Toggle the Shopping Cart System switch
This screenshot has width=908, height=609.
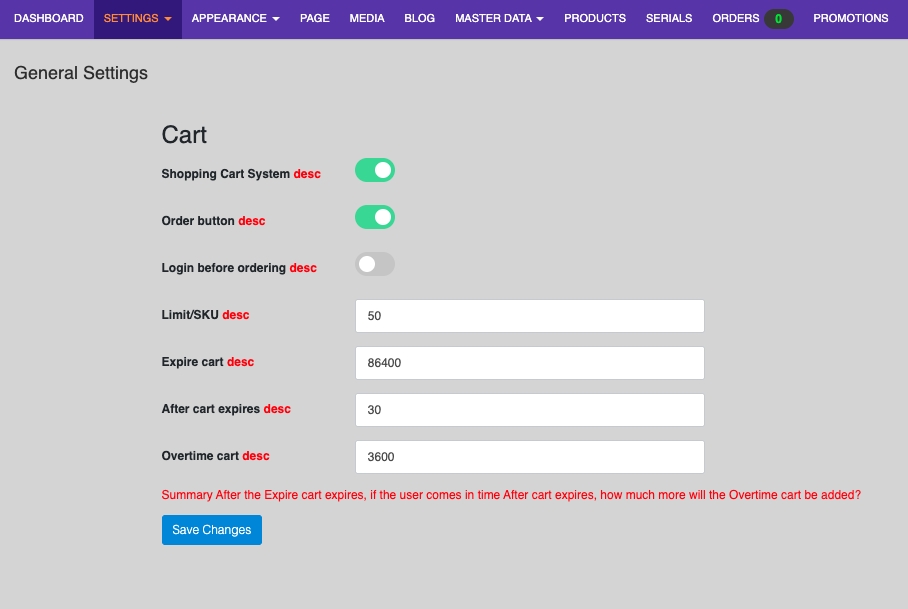(x=375, y=171)
